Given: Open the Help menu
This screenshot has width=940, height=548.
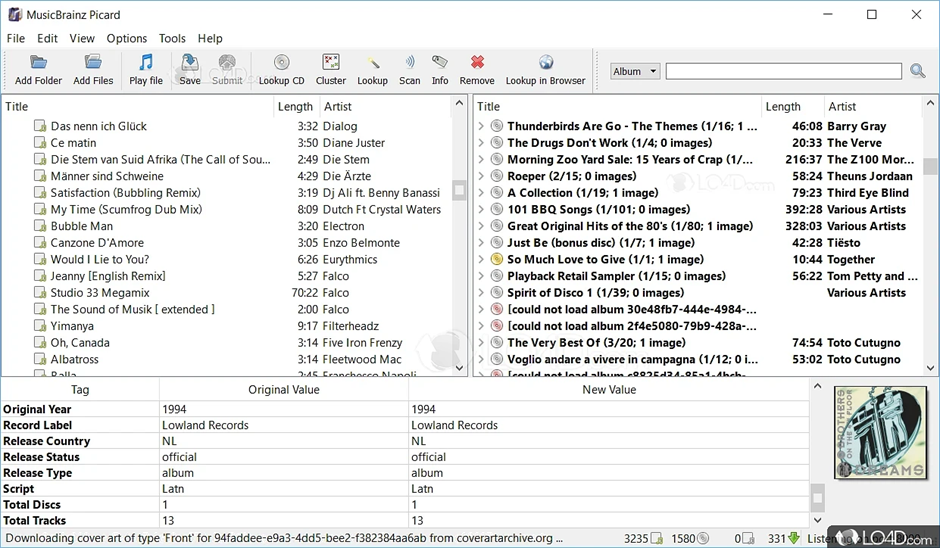Looking at the screenshot, I should (210, 38).
